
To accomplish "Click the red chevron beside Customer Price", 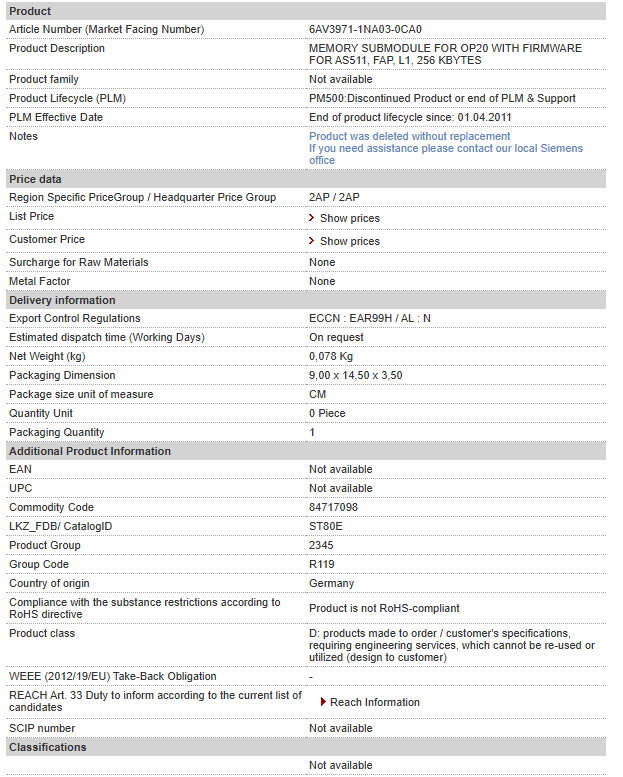I will pos(311,241).
